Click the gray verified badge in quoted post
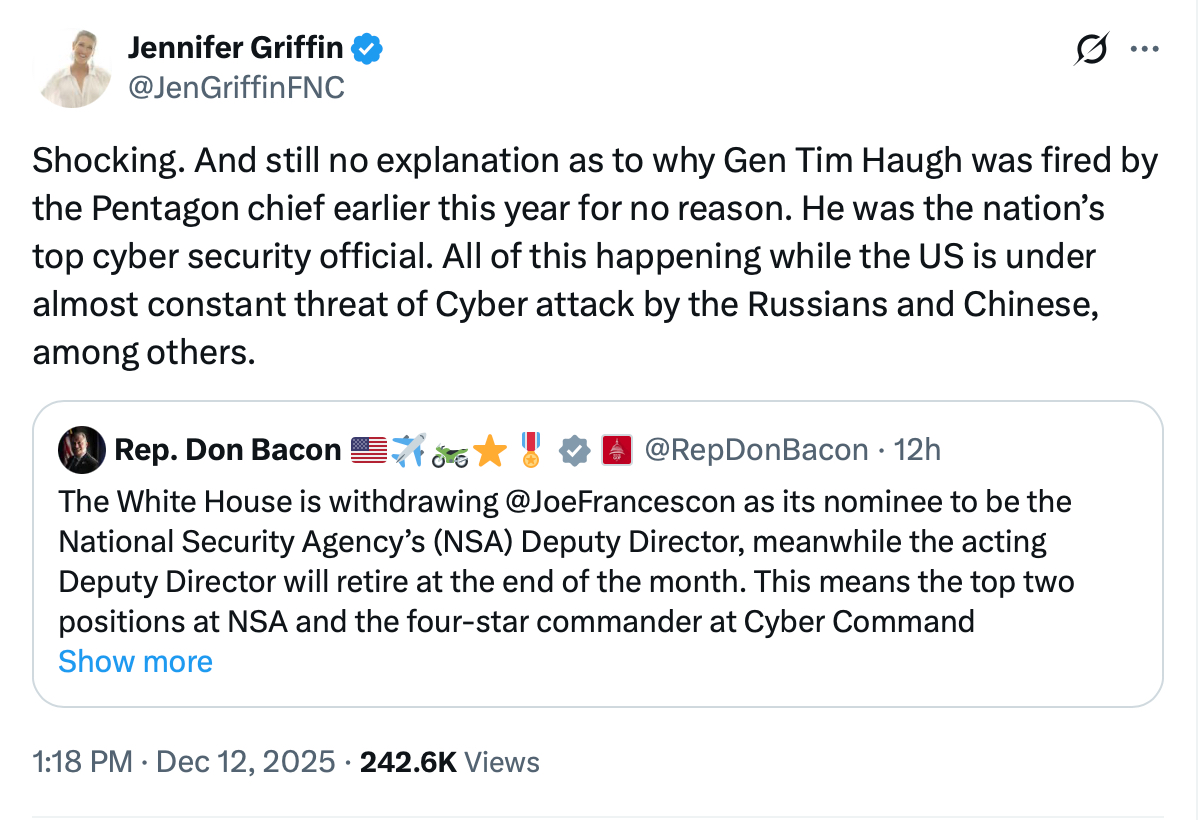Screen dimensions: 1198x820 pyautogui.click(x=573, y=451)
